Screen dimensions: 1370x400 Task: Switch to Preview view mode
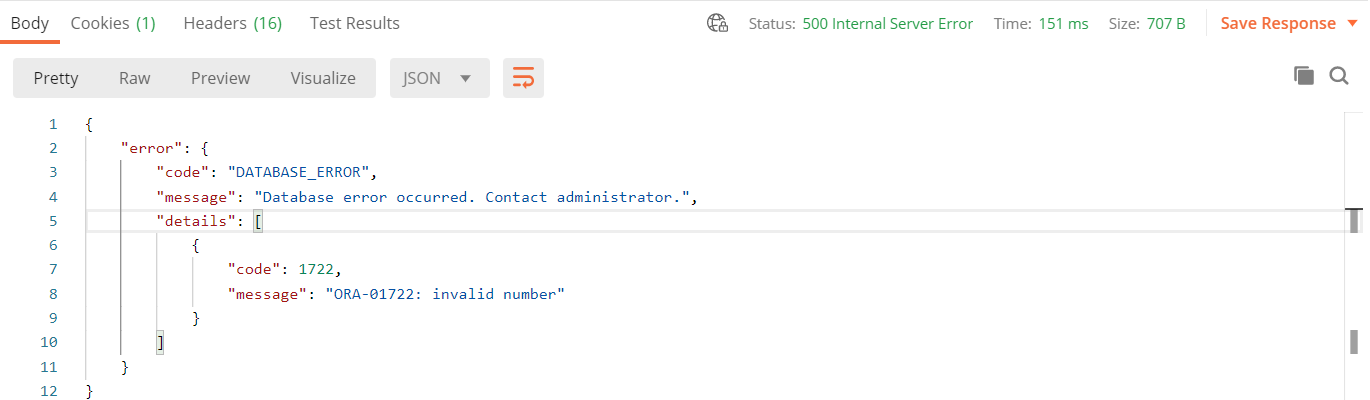click(x=220, y=78)
